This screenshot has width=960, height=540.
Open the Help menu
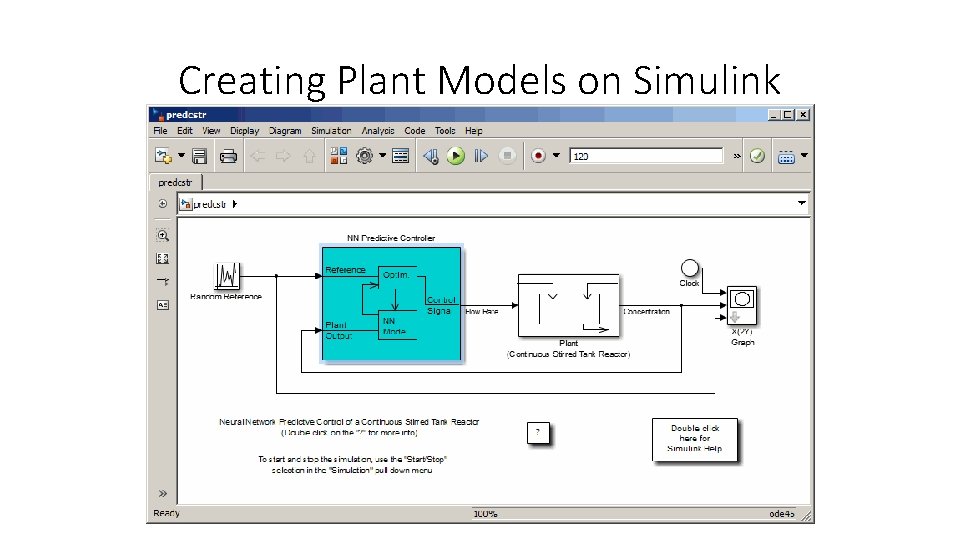tap(473, 130)
